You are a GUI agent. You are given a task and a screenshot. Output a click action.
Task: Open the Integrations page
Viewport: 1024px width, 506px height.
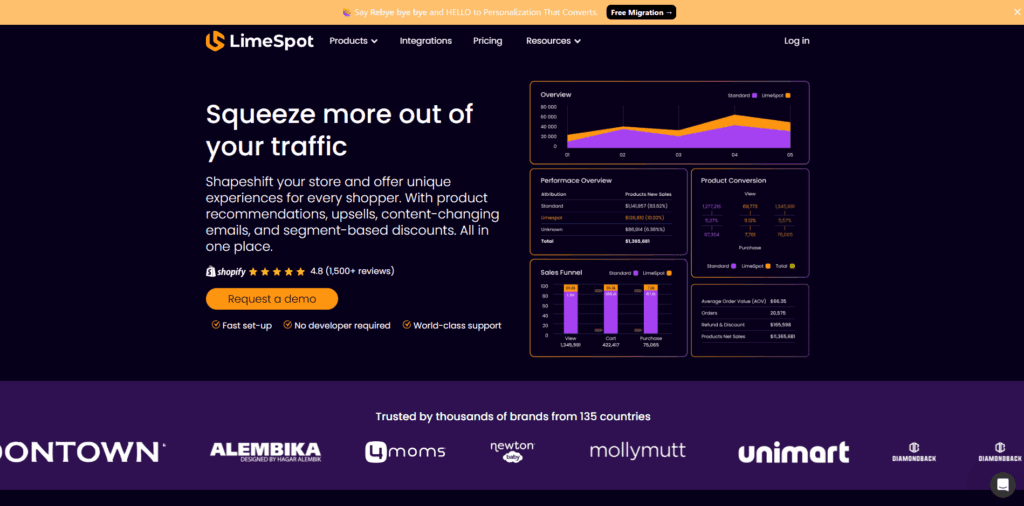[x=426, y=40]
